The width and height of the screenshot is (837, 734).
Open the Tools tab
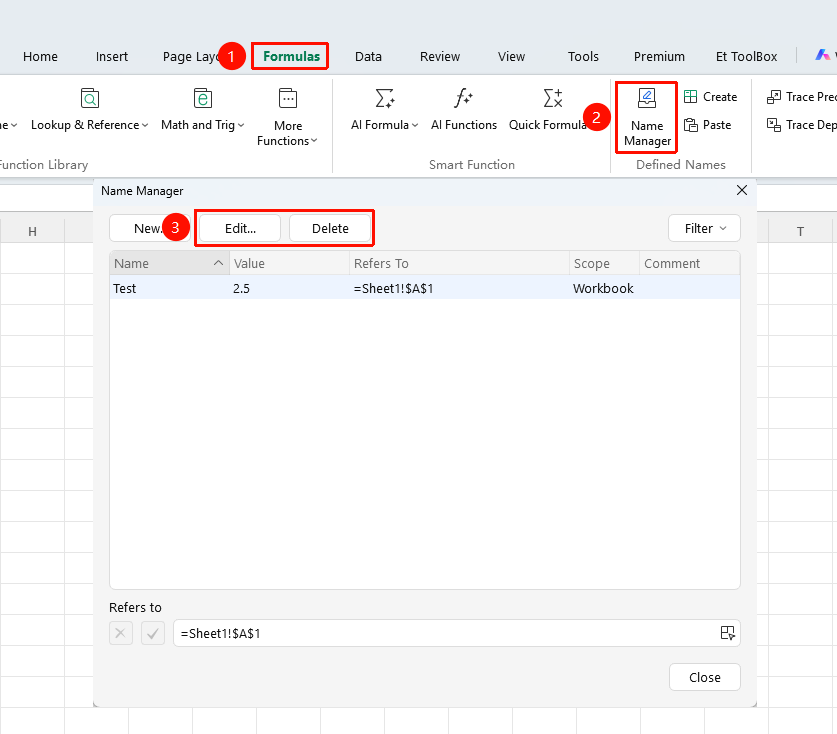click(583, 57)
